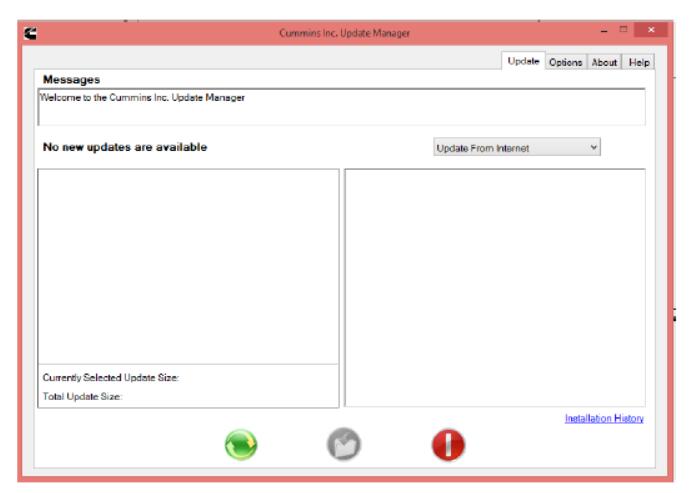Open the Help tab
This screenshot has width=693, height=493.
point(639,62)
